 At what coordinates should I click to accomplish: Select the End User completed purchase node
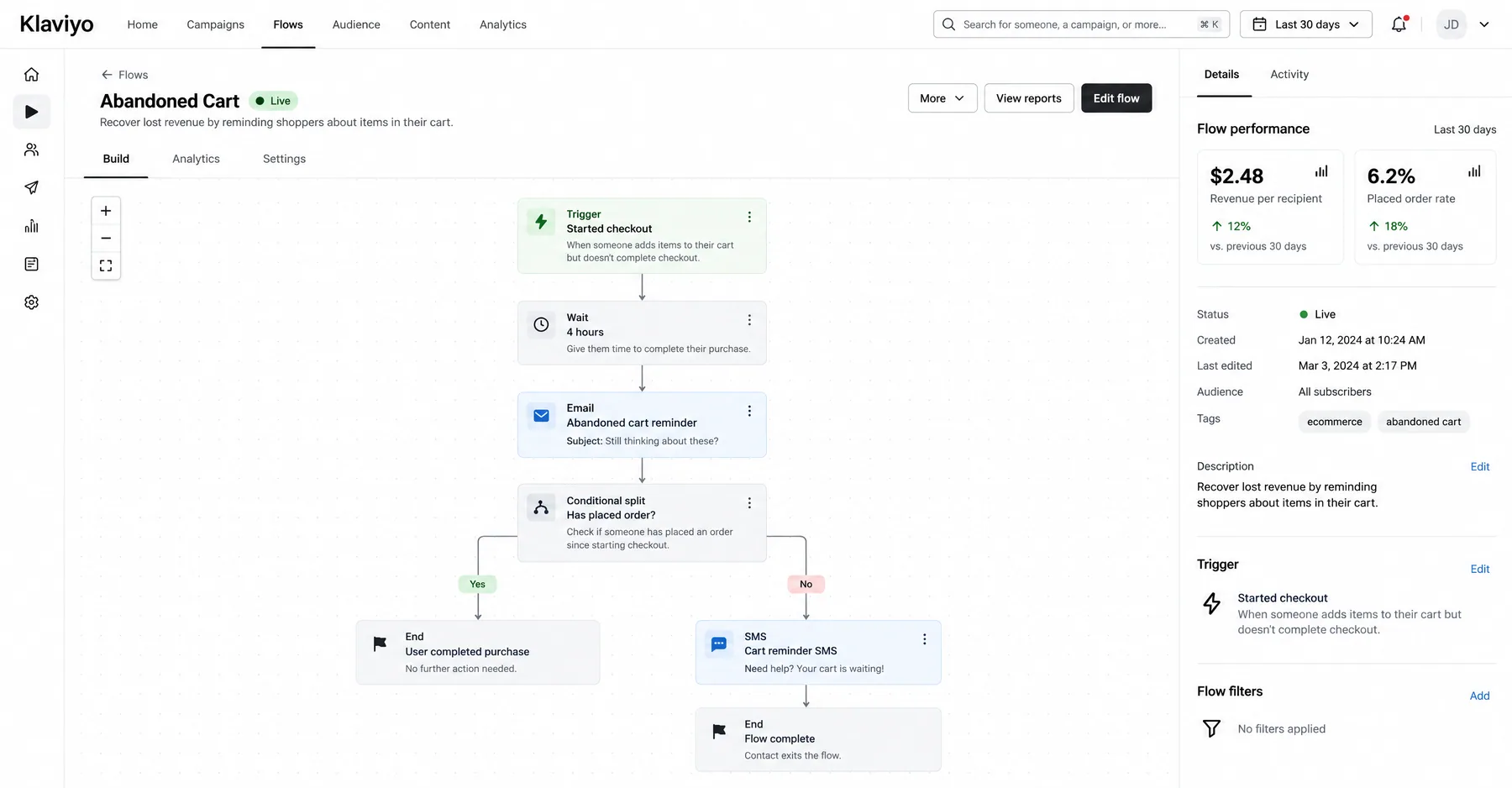click(x=478, y=652)
